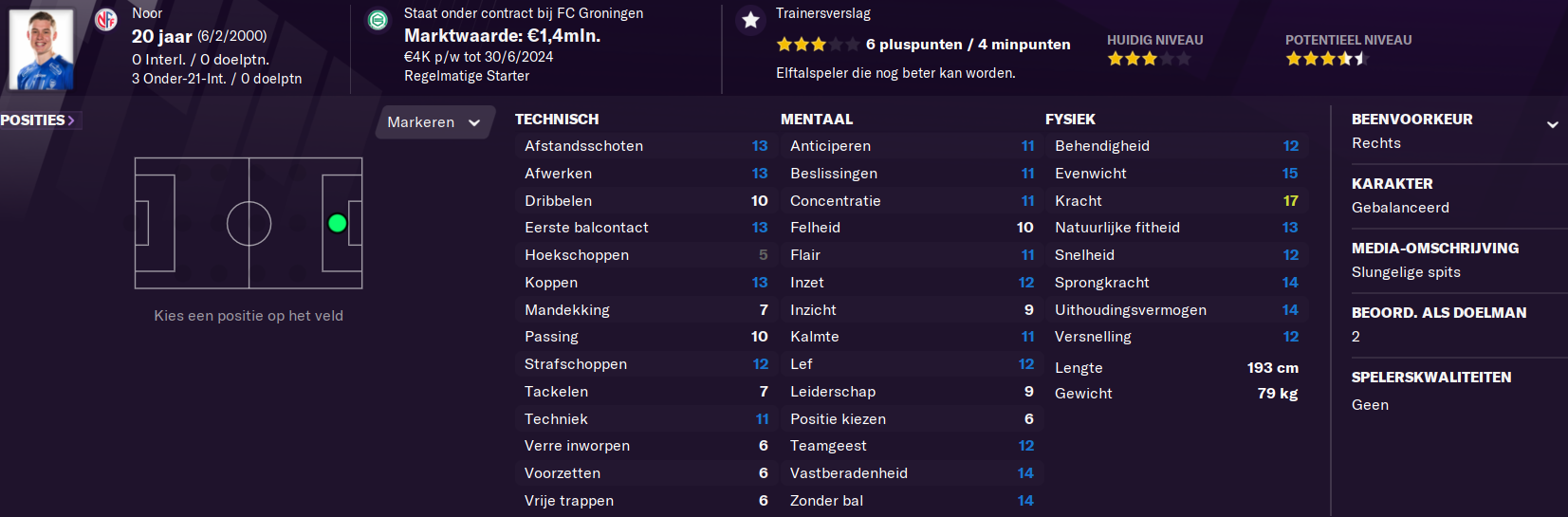Click the Technisch column header
1568x517 pixels.
pos(557,120)
